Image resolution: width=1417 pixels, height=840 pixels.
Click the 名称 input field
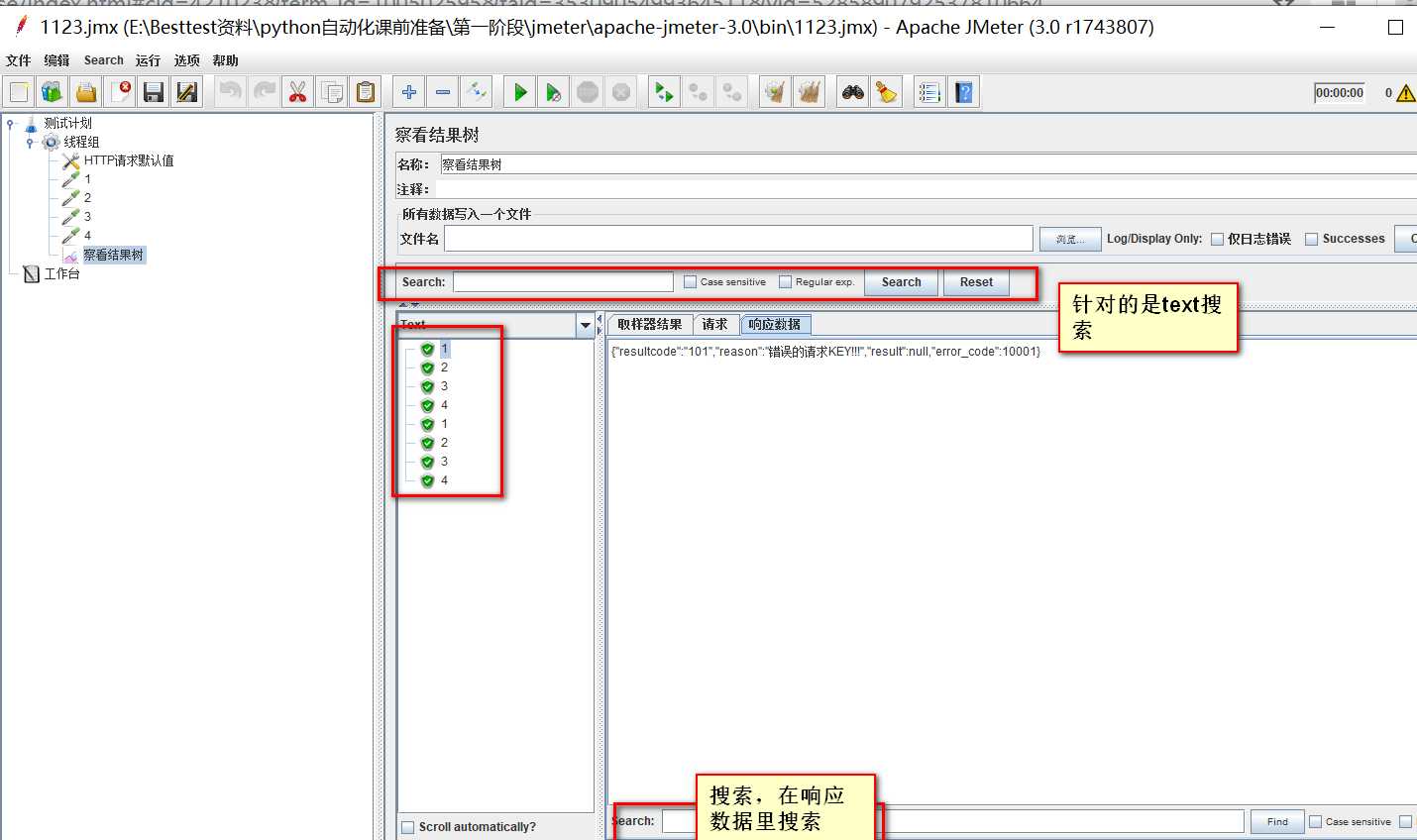point(928,164)
